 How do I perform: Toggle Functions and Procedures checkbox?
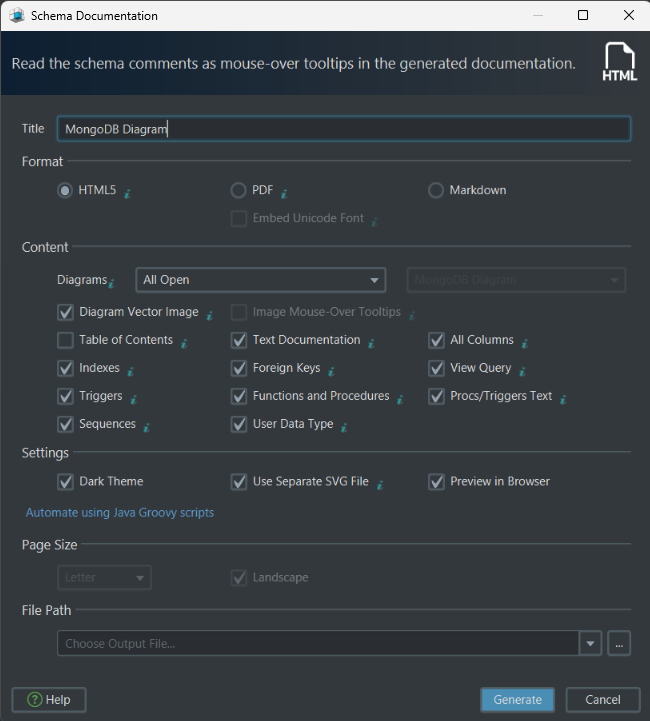pos(239,396)
